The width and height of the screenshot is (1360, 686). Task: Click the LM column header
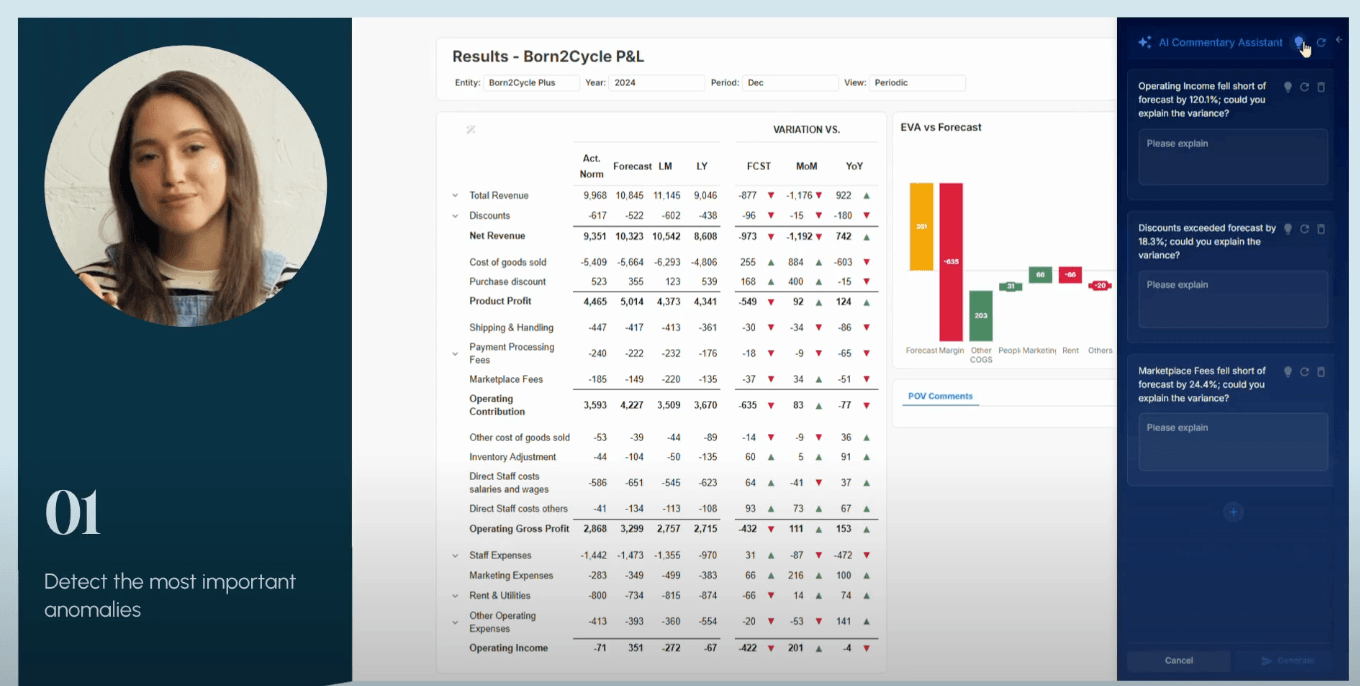[x=665, y=166]
